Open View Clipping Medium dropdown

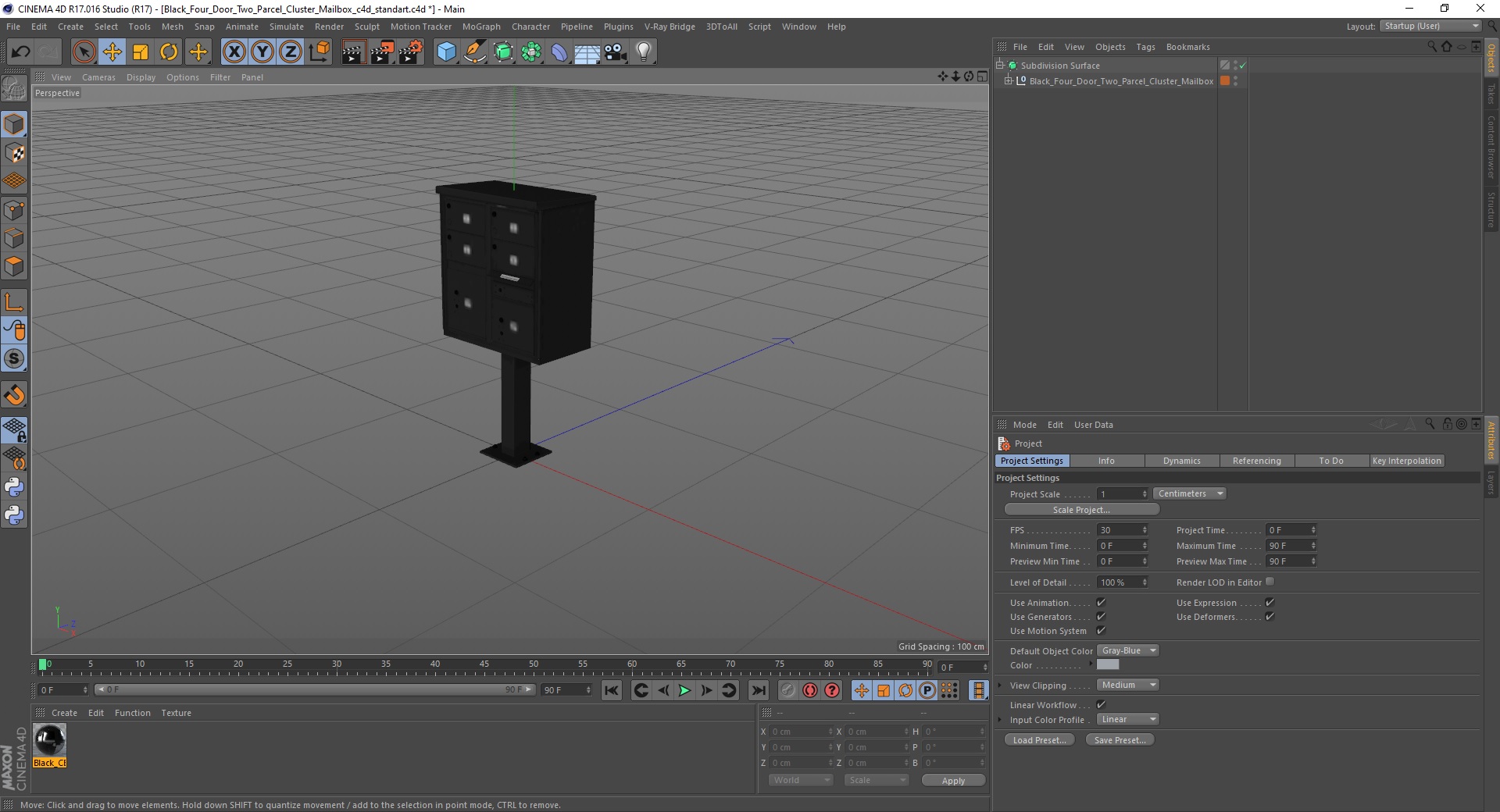coord(1128,685)
